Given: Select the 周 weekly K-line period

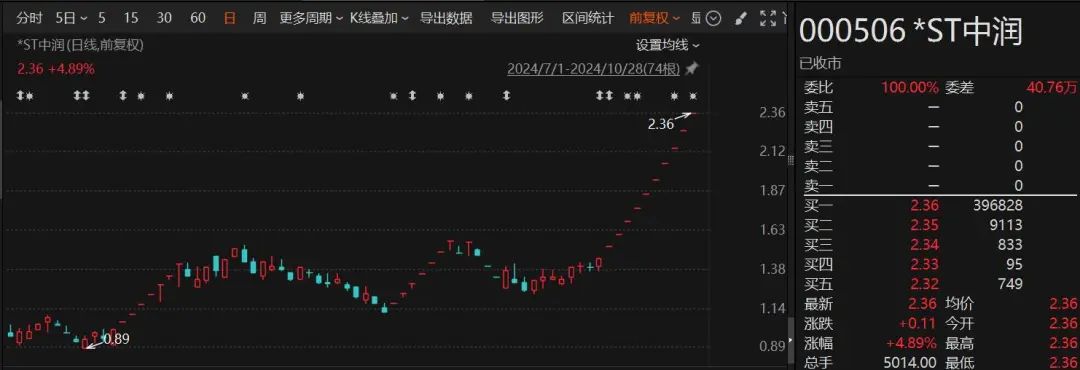Looking at the screenshot, I should (259, 18).
